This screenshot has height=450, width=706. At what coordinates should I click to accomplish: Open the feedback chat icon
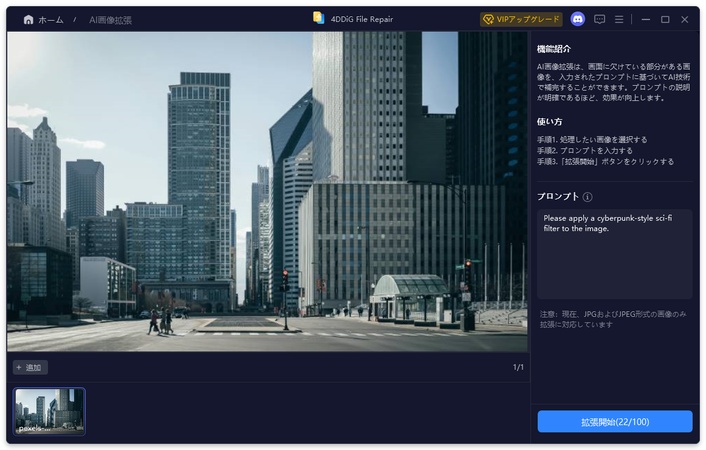coord(599,19)
